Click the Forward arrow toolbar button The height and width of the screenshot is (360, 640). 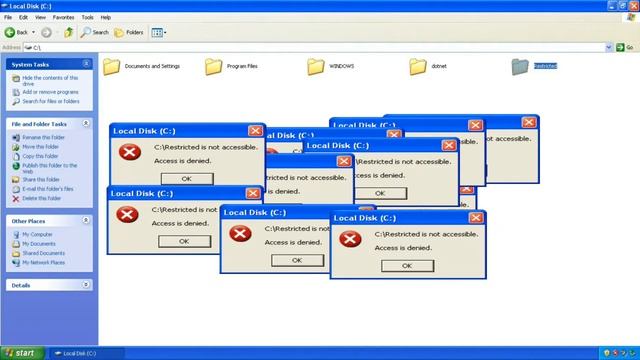[46, 32]
